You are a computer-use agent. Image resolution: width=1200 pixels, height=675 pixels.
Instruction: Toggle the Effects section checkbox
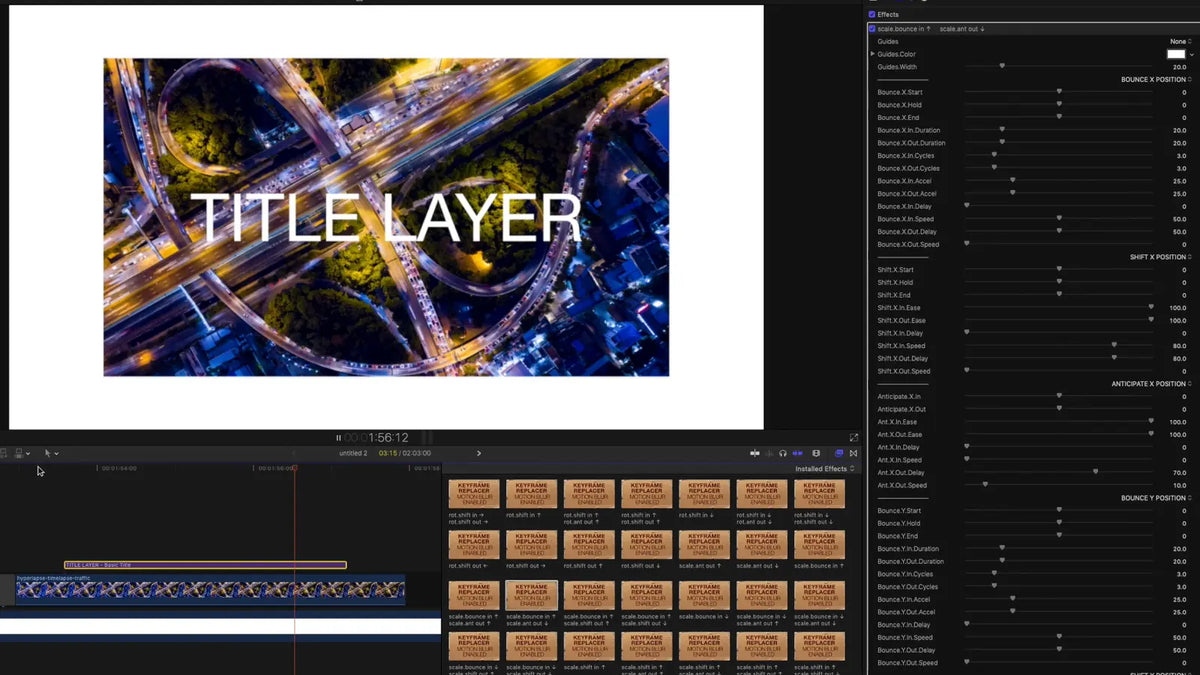click(x=872, y=14)
